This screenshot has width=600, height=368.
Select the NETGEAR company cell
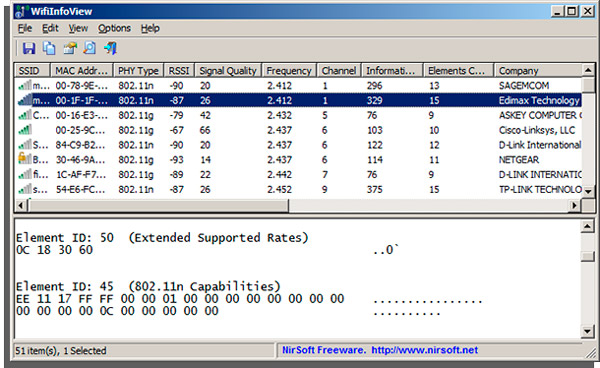(518, 160)
